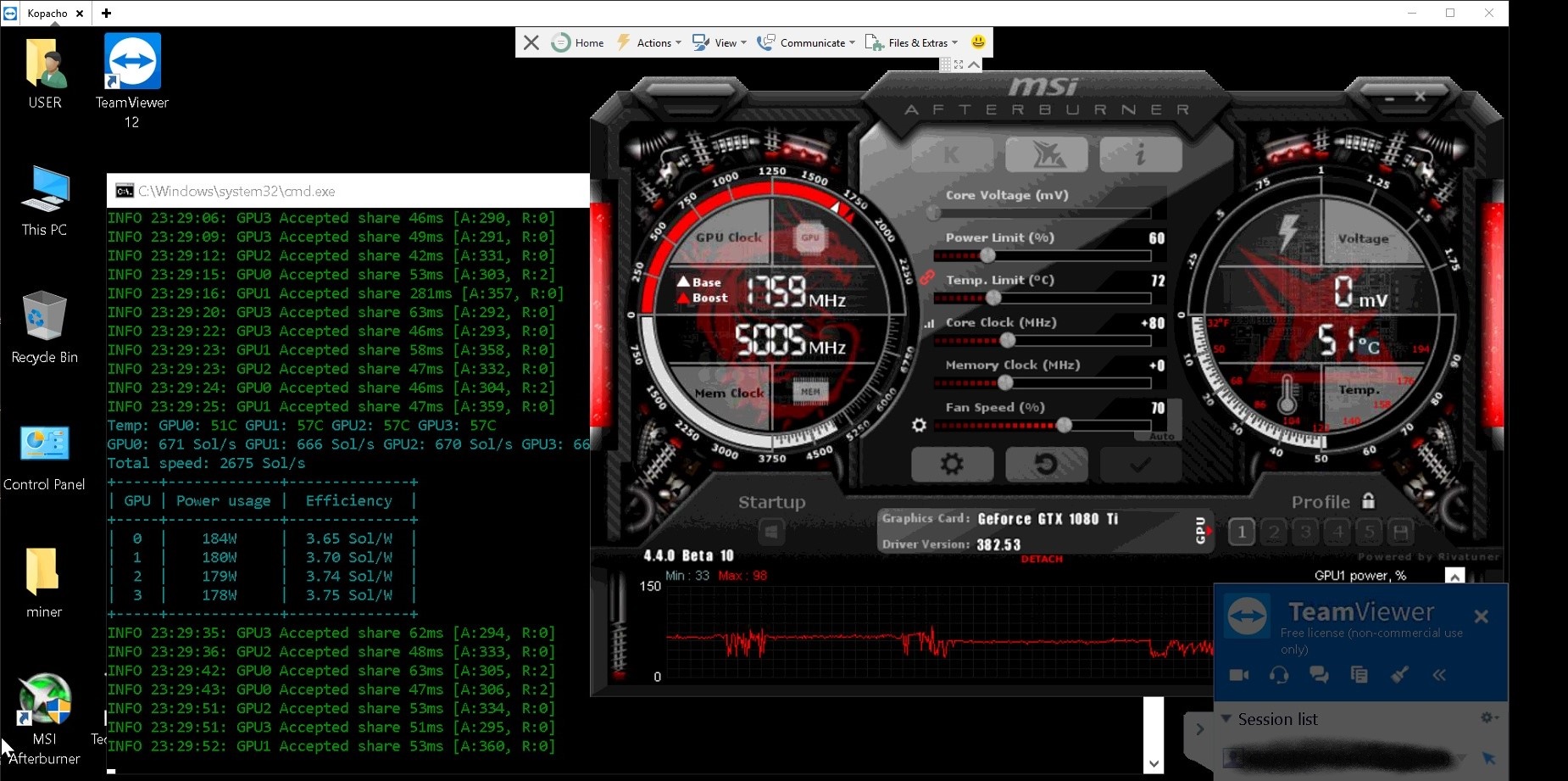Screen dimensions: 1568x781
Task: Open file box icon in TeamViewer panel
Action: (1359, 675)
